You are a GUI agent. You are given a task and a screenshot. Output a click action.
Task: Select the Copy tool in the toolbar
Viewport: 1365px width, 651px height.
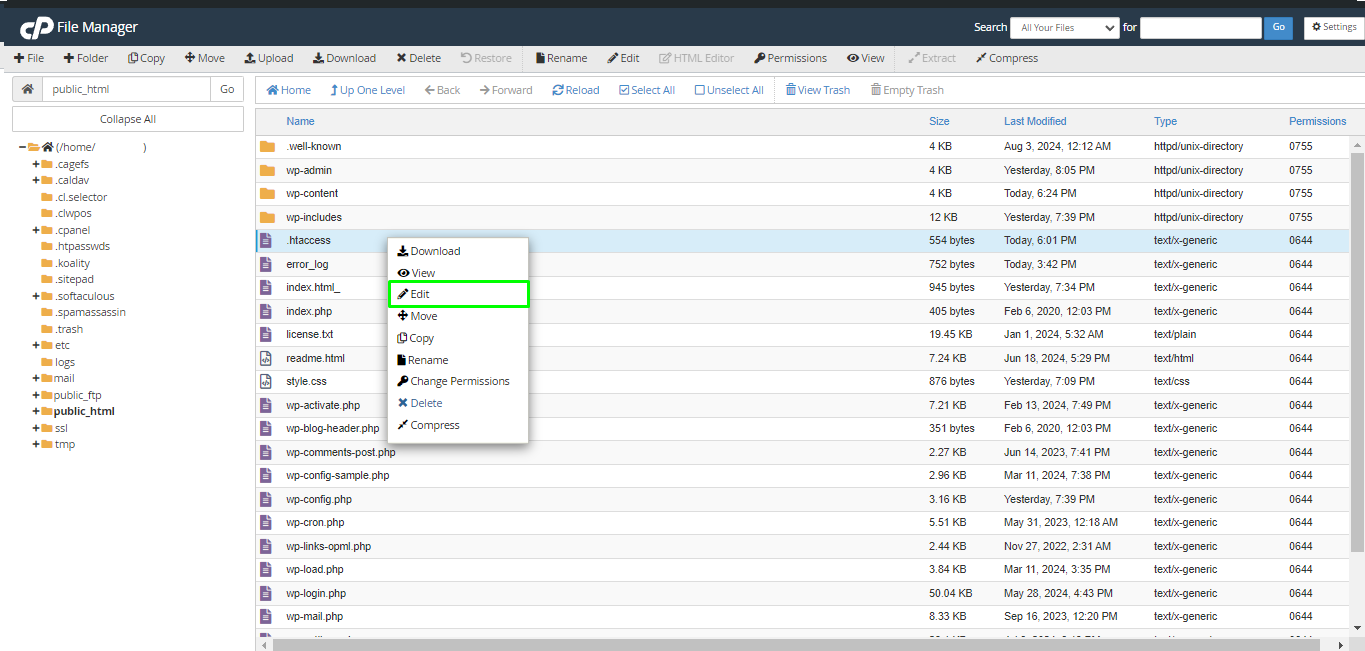[x=146, y=58]
